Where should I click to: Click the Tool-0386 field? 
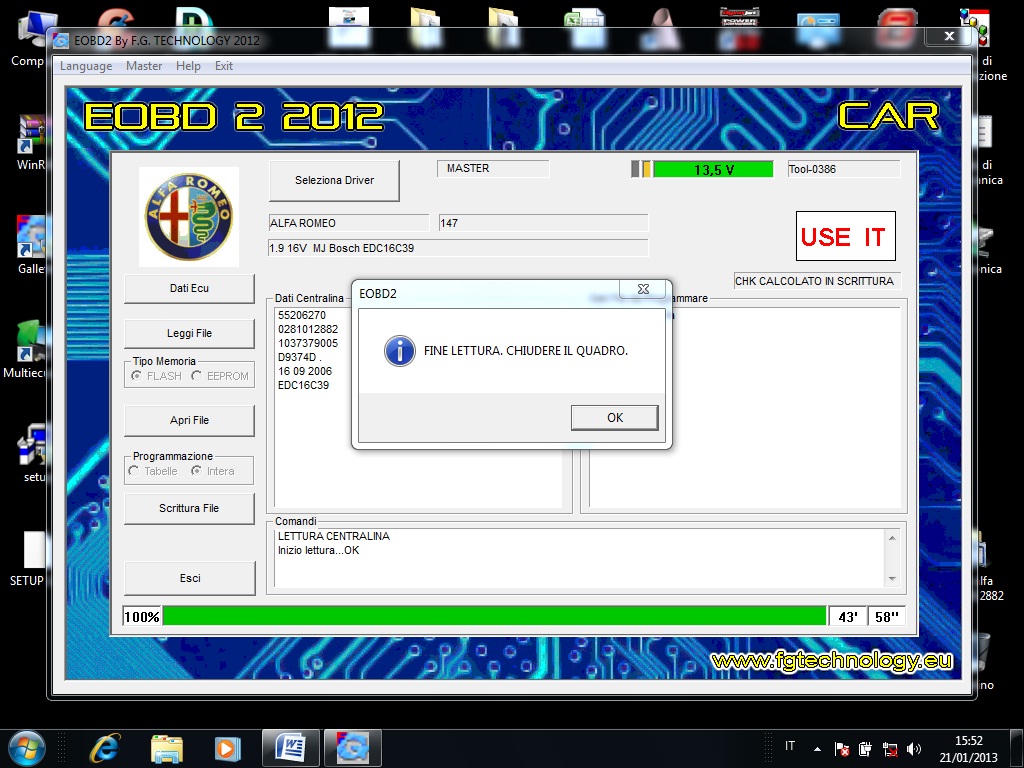(844, 169)
